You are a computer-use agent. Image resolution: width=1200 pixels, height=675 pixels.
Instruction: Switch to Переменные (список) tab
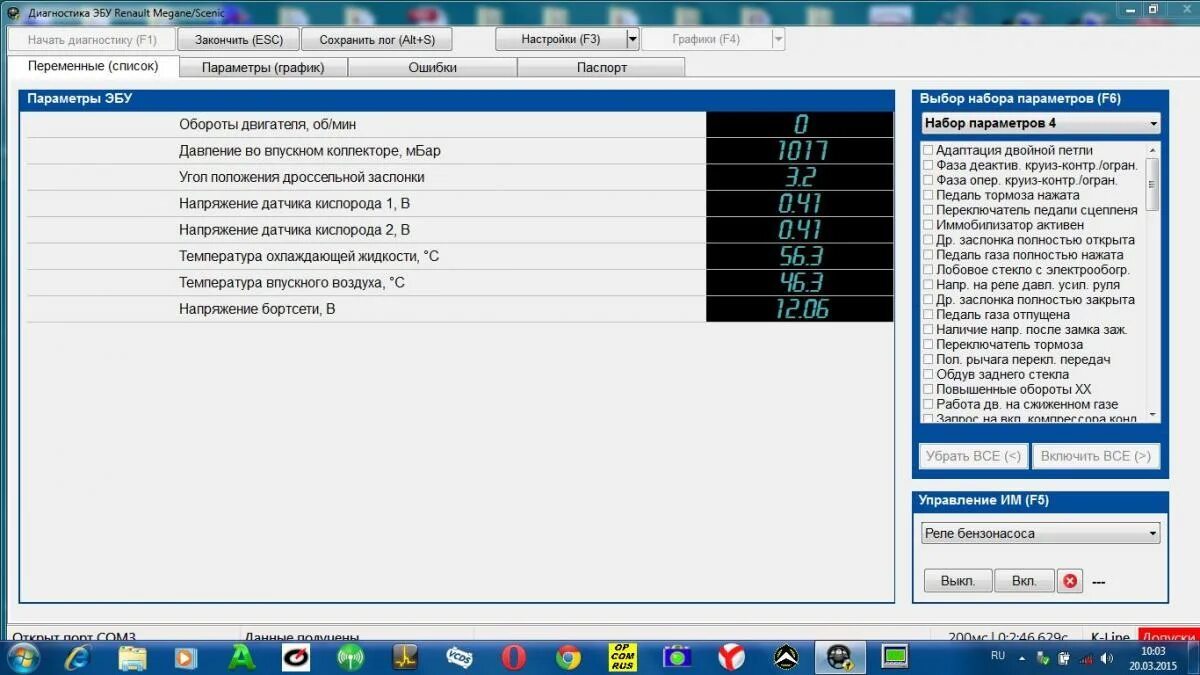[93, 66]
